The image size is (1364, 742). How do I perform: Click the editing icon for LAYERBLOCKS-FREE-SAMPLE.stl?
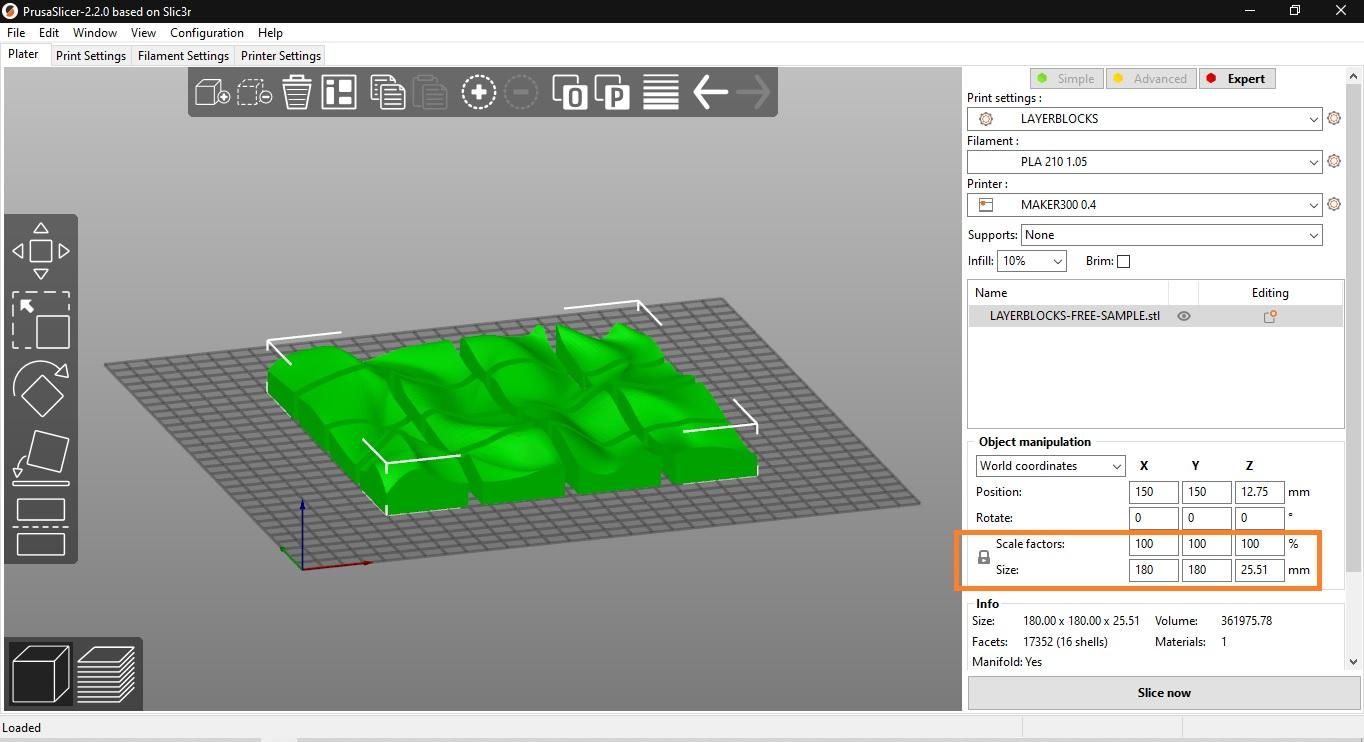click(x=1270, y=316)
